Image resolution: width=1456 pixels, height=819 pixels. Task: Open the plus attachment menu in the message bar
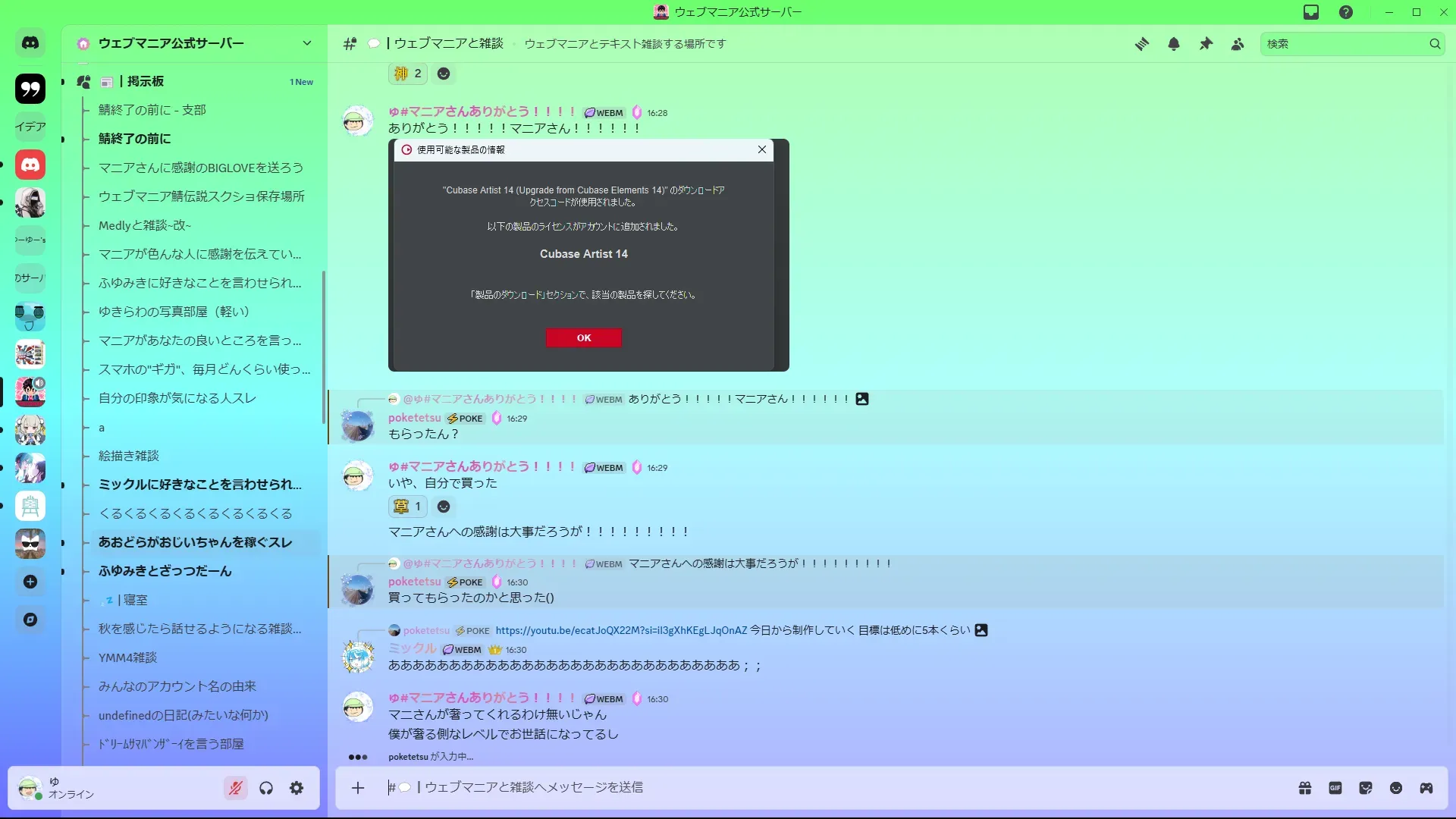(358, 788)
